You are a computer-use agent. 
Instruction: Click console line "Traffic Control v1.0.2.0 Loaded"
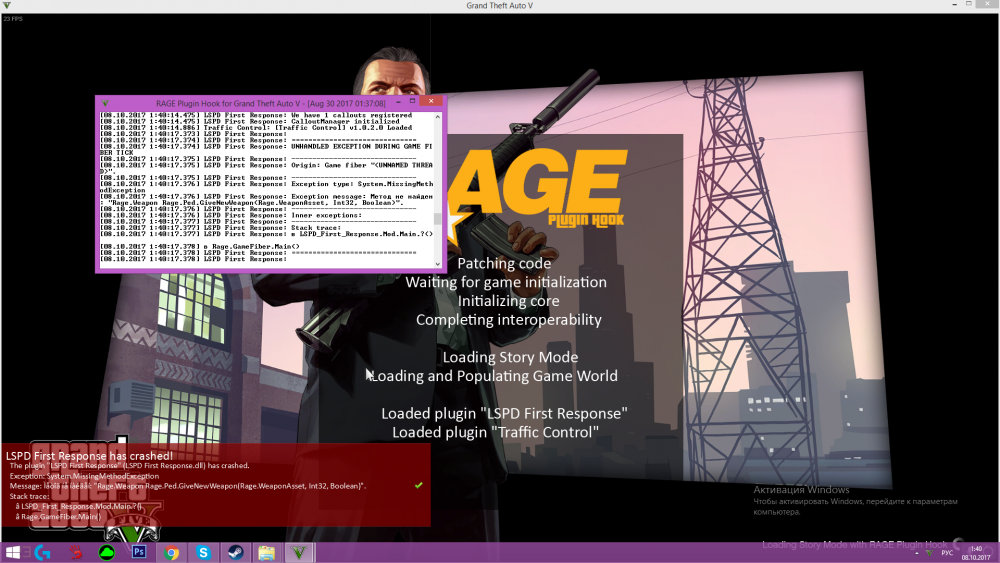coord(256,128)
